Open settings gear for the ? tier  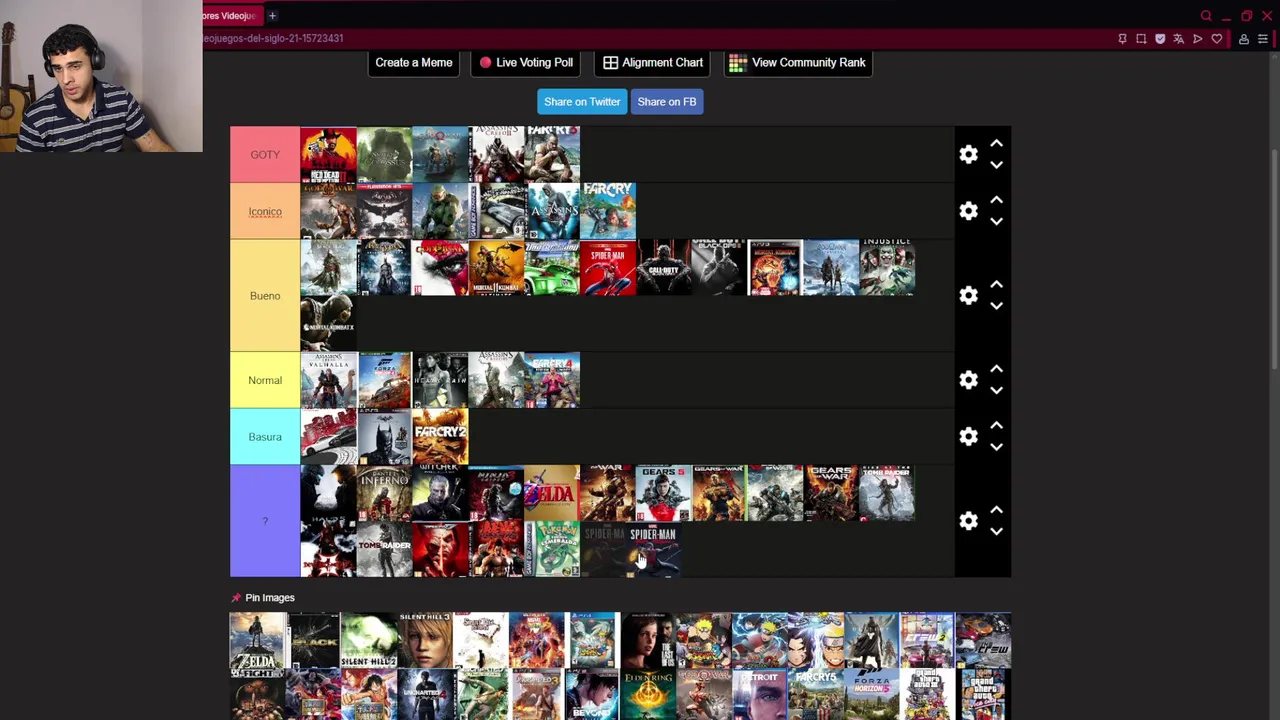(x=968, y=521)
